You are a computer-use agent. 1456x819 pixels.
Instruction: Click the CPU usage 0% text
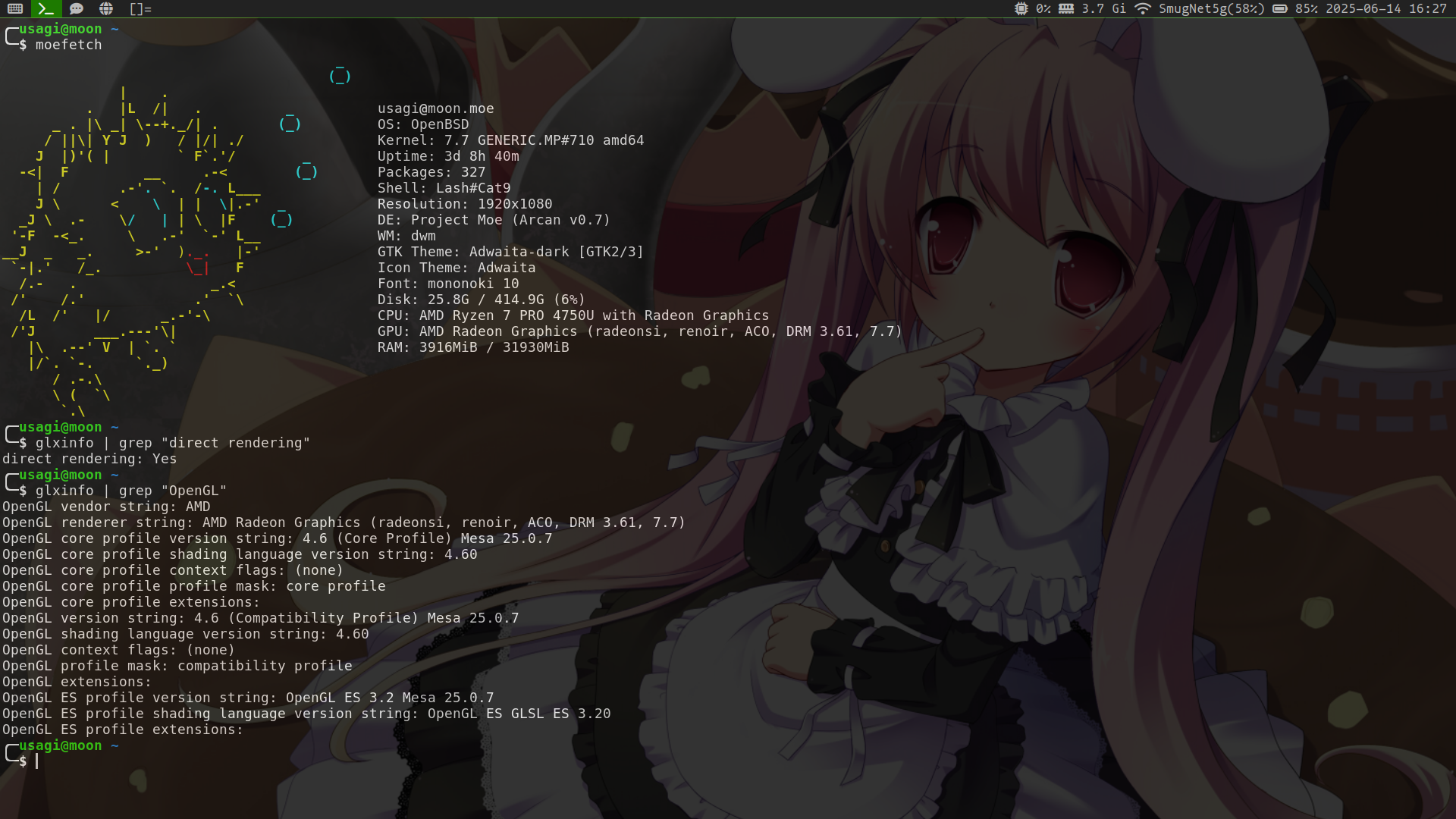(x=1043, y=9)
